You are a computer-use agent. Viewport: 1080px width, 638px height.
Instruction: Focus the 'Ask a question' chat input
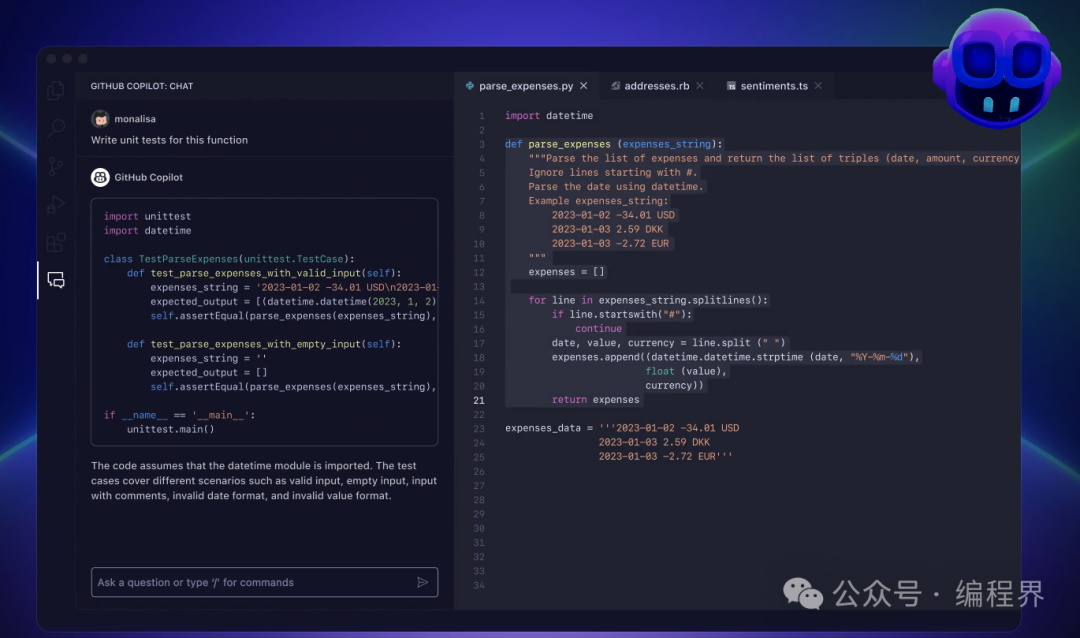pos(264,582)
